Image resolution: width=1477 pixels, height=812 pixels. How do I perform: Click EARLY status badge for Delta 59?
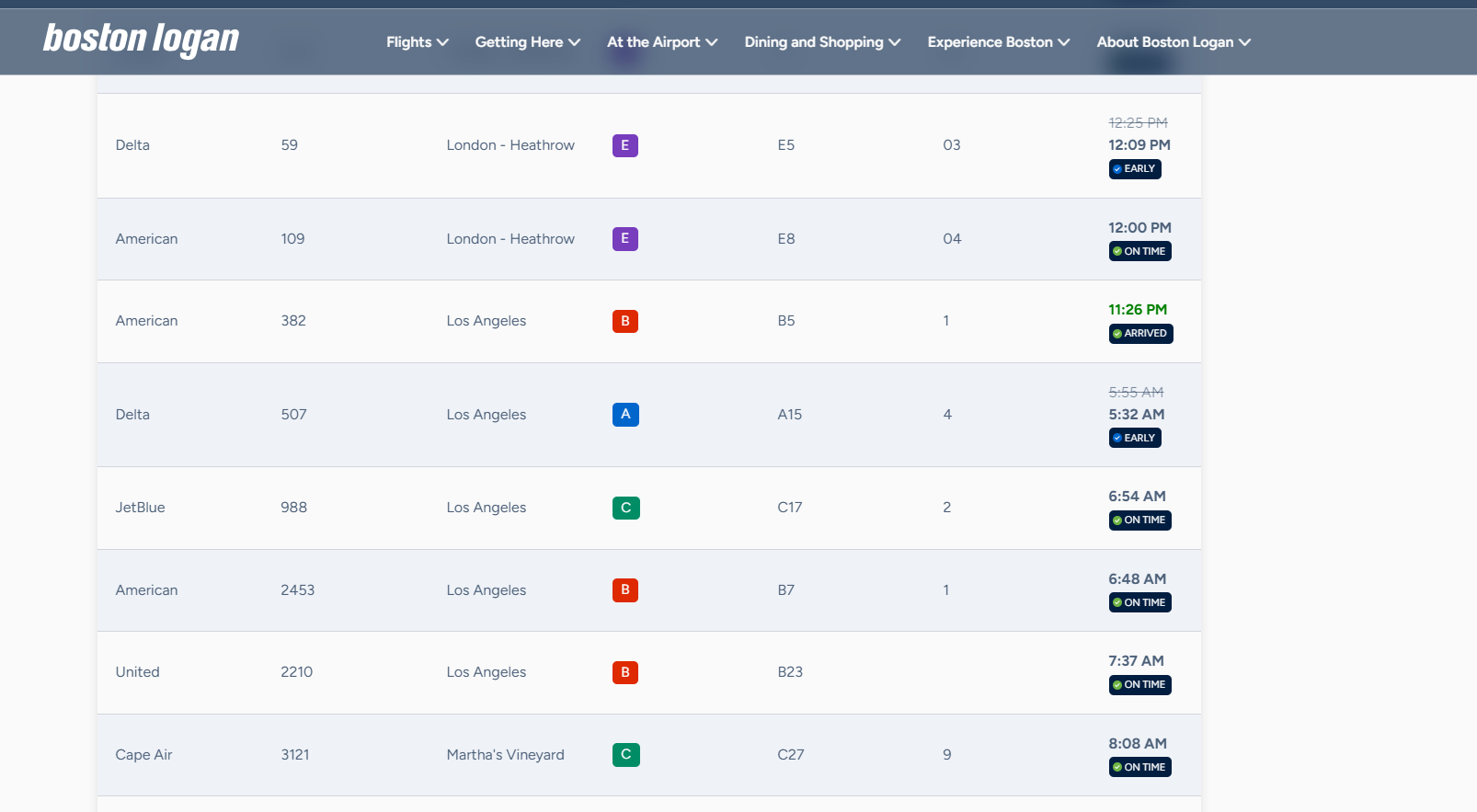tap(1135, 169)
